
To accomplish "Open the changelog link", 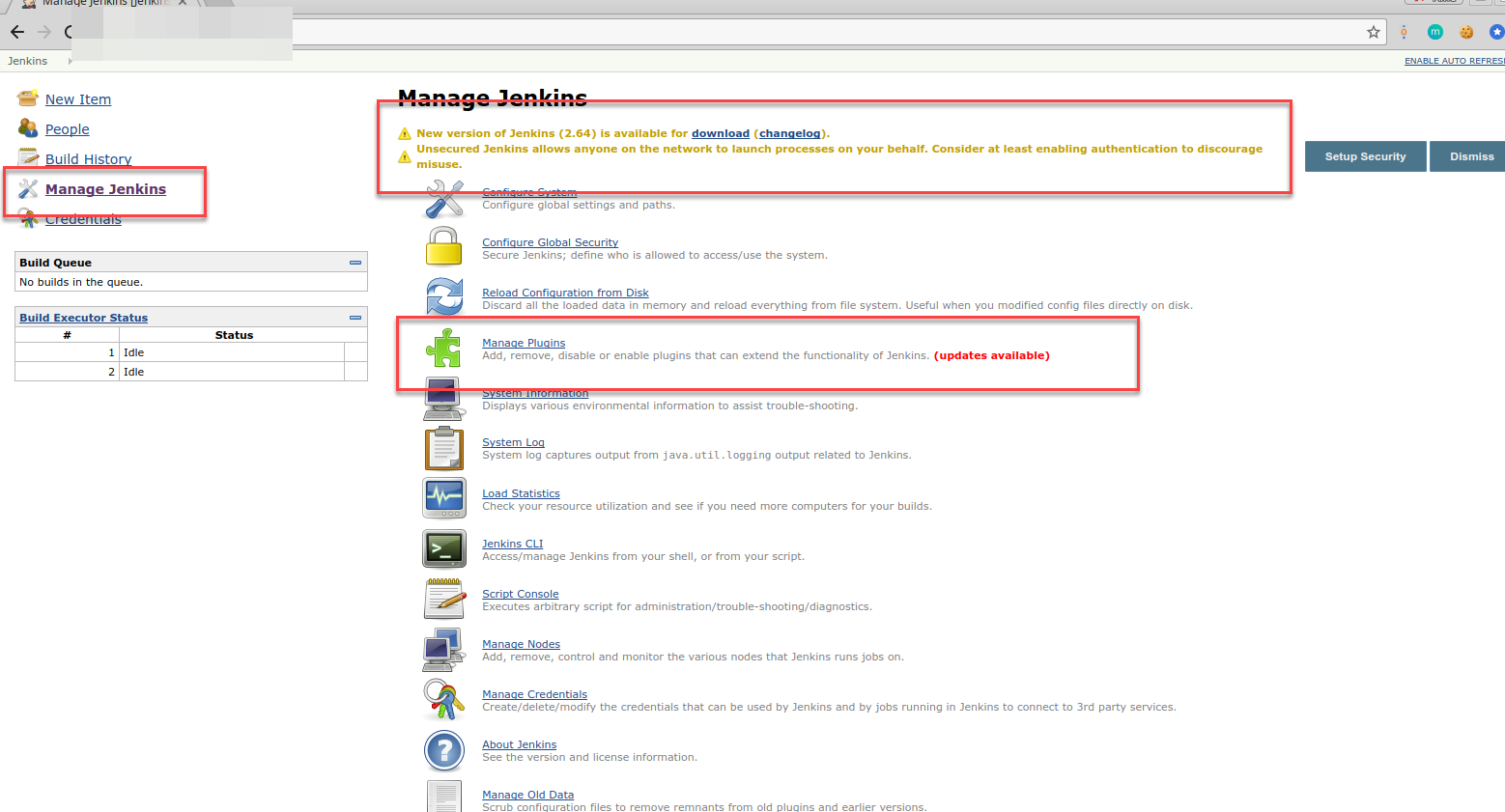I will (x=789, y=133).
